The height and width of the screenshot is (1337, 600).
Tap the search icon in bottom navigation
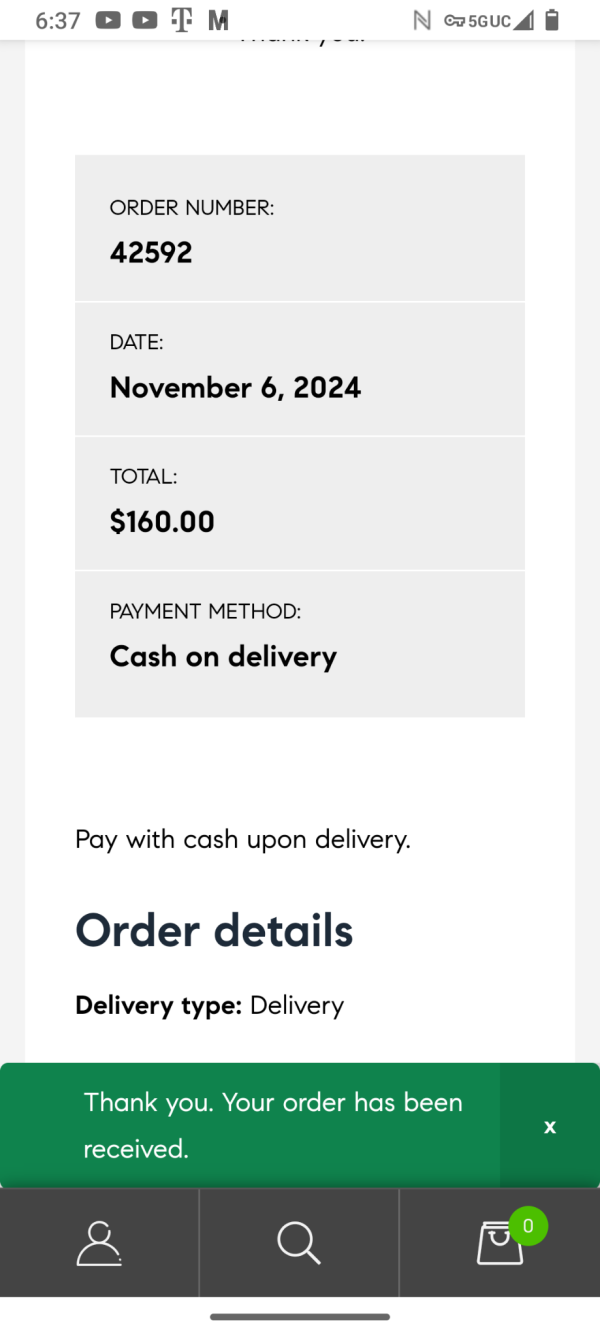pyautogui.click(x=298, y=1243)
